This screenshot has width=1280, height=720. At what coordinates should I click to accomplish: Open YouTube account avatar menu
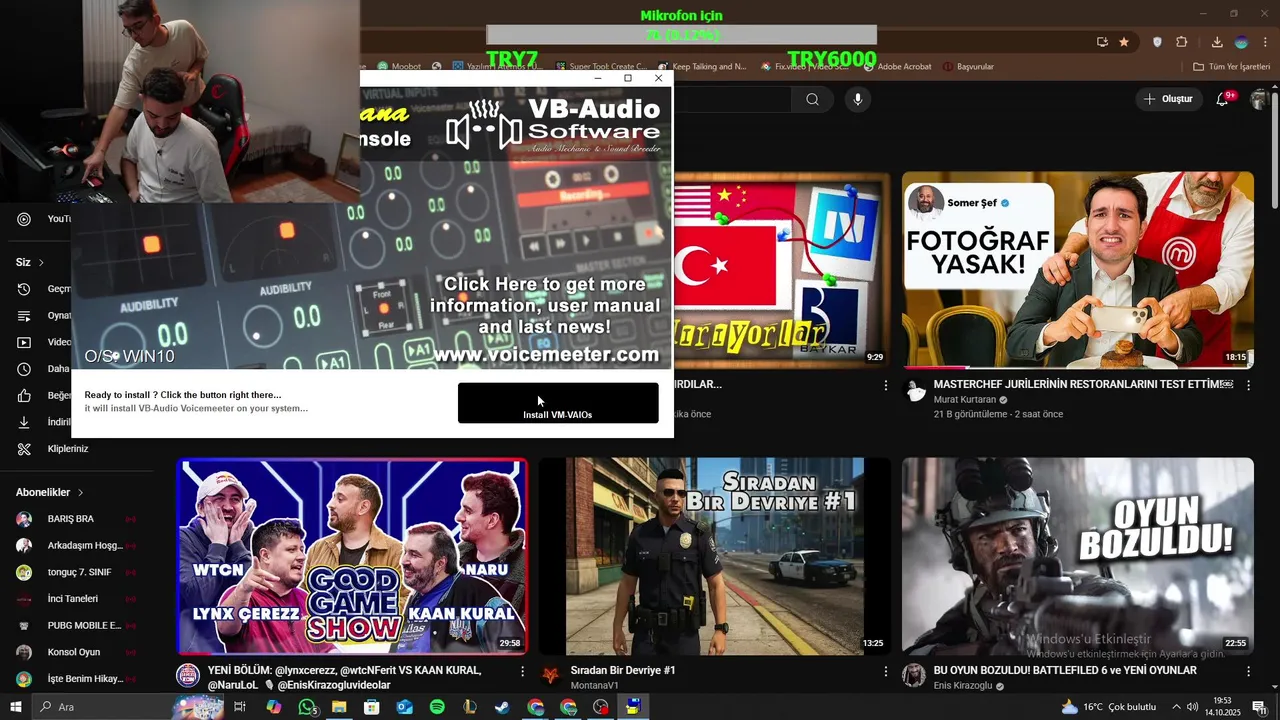pyautogui.click(x=1259, y=99)
